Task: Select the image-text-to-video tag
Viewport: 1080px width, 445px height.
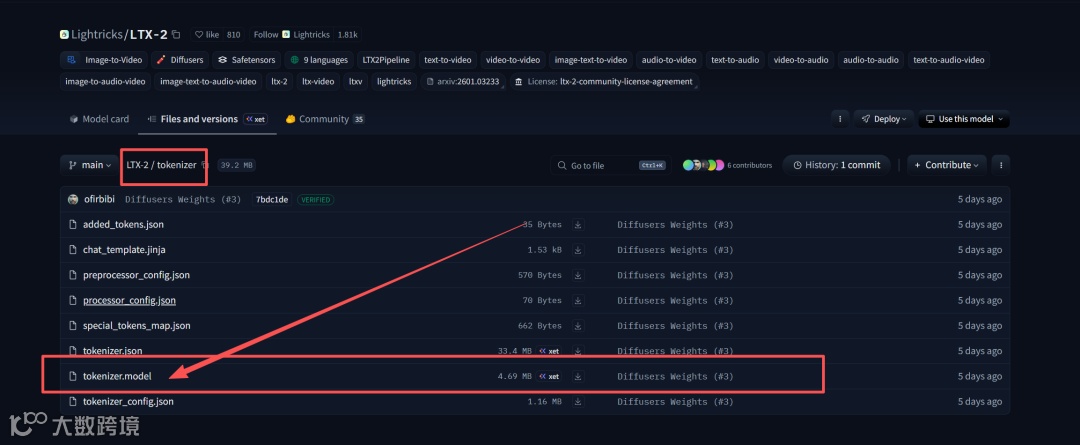Action: coord(591,60)
